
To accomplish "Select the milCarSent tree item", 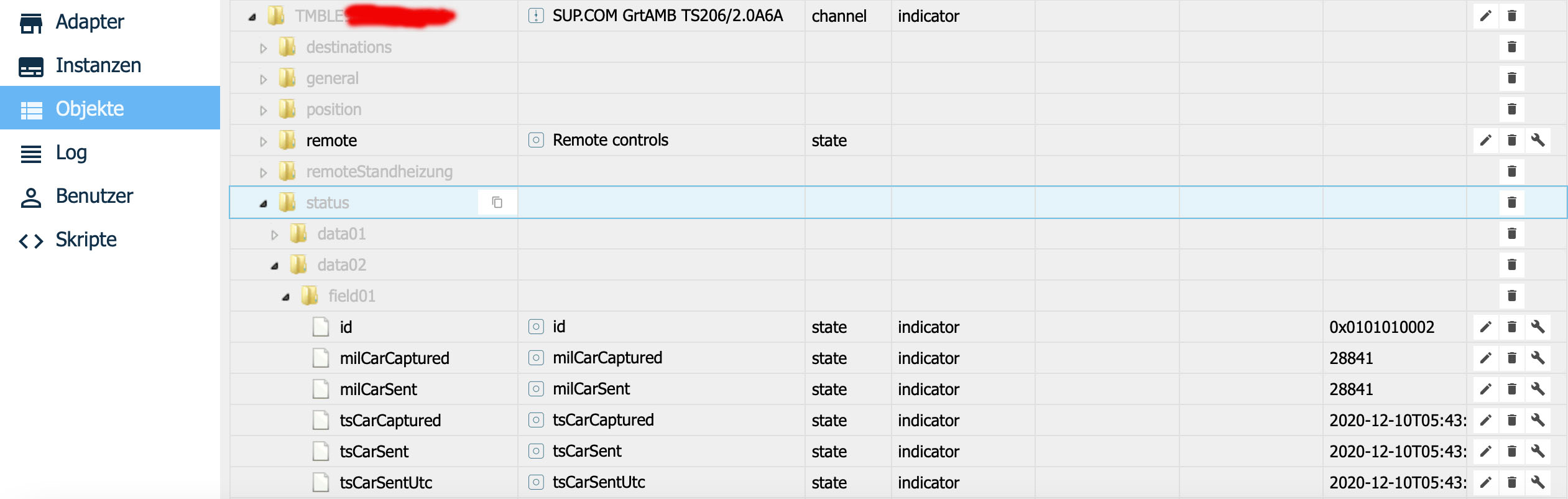I will tap(378, 389).
